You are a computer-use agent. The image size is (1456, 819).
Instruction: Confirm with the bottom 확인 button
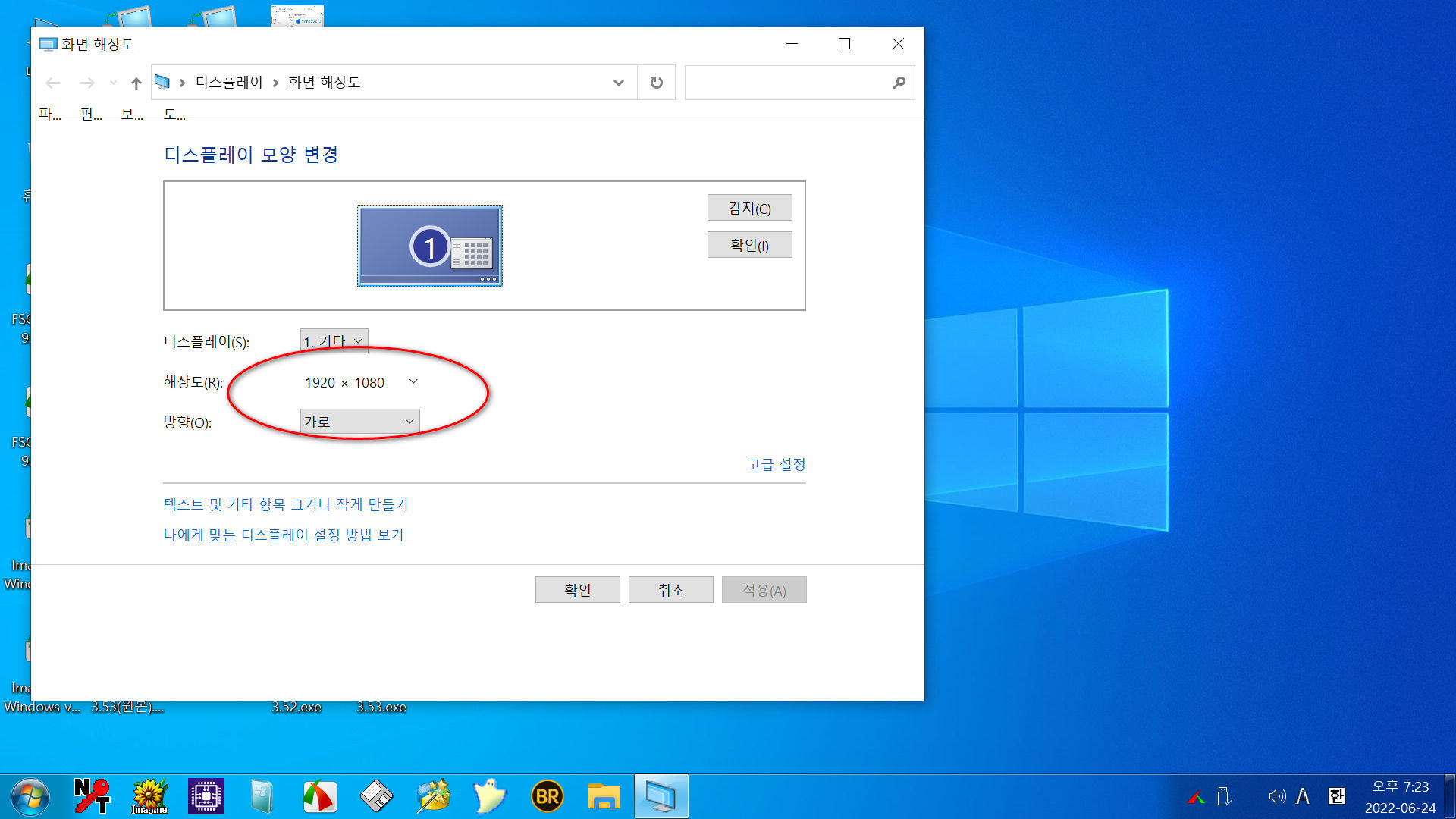pos(578,590)
